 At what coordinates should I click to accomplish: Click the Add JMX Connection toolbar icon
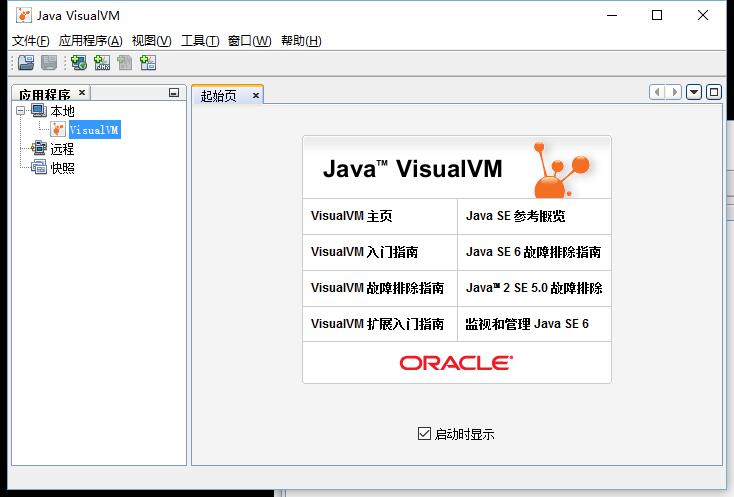tap(102, 62)
